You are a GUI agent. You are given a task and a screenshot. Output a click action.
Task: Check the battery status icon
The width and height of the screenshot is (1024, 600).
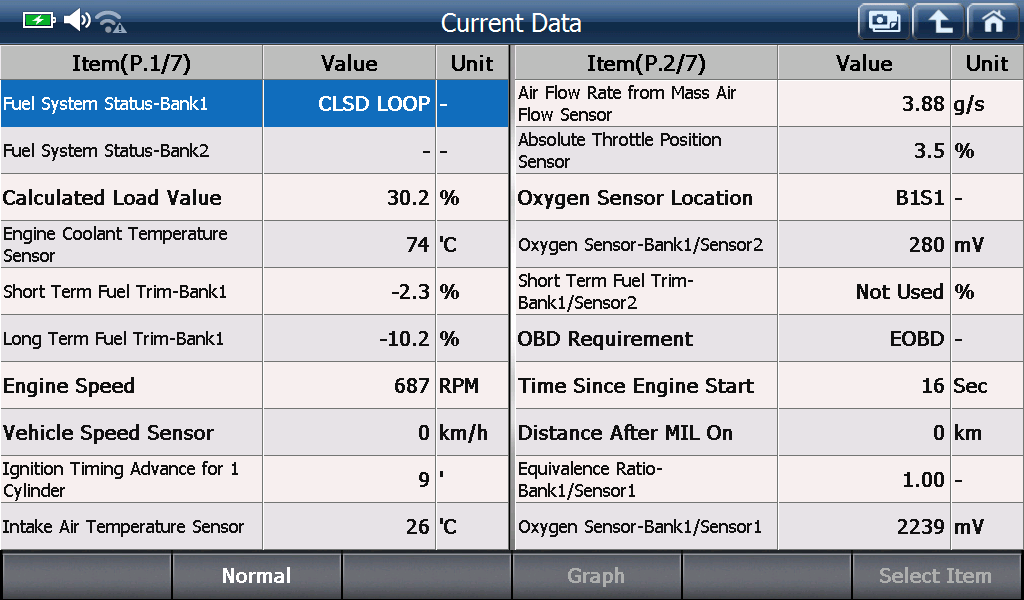coord(39,20)
